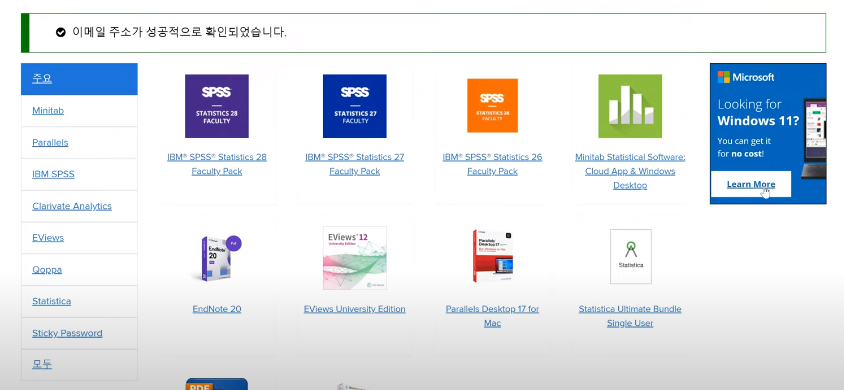Screen dimensions: 844x390
Task: Select the 주요 category tab
Action: [79, 79]
